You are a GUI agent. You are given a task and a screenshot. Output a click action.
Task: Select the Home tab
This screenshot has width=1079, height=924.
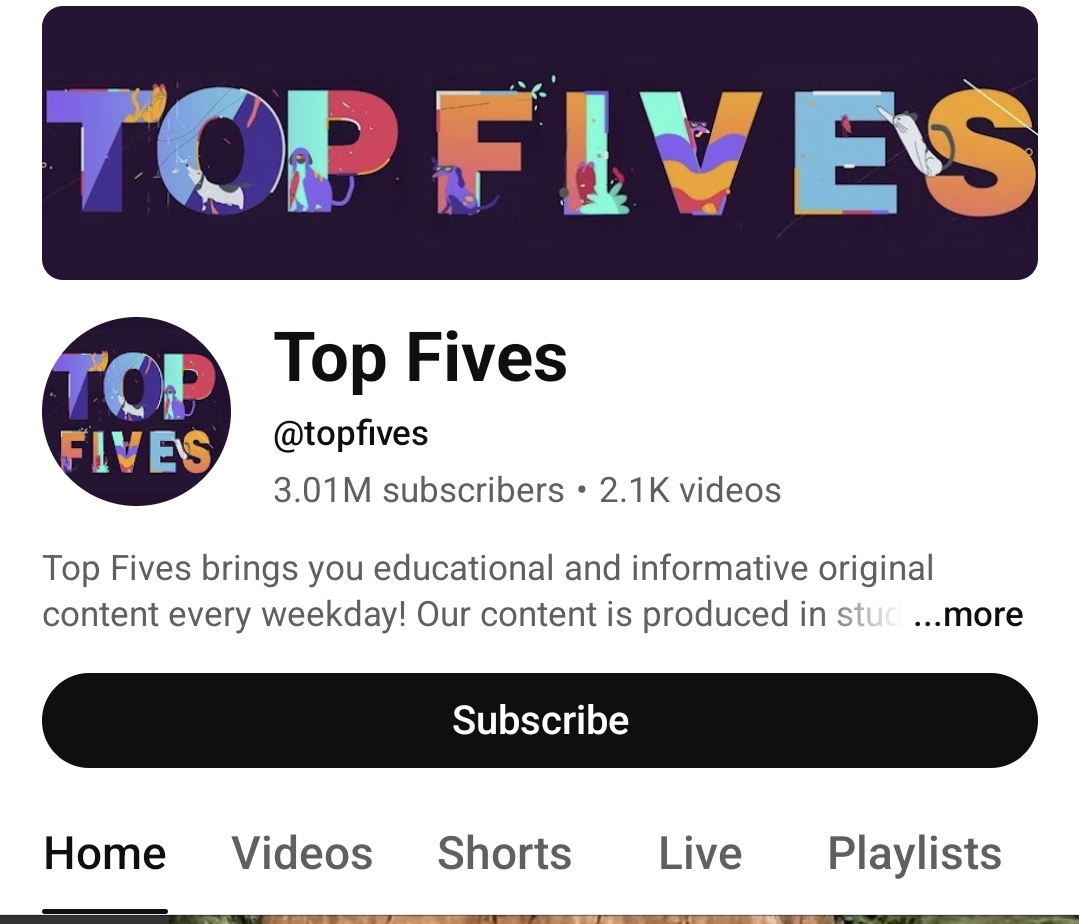tap(105, 853)
